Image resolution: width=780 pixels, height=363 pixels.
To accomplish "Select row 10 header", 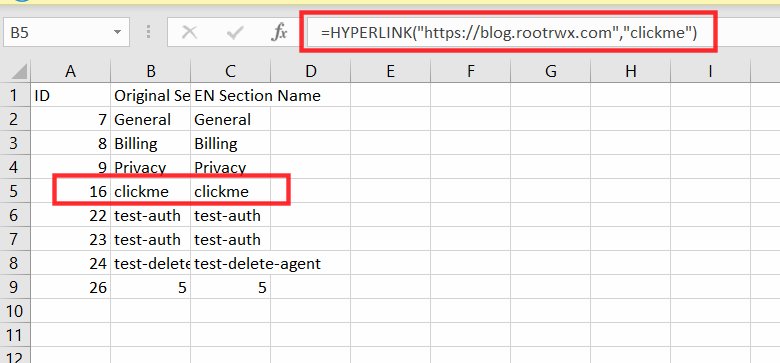I will pos(15,311).
